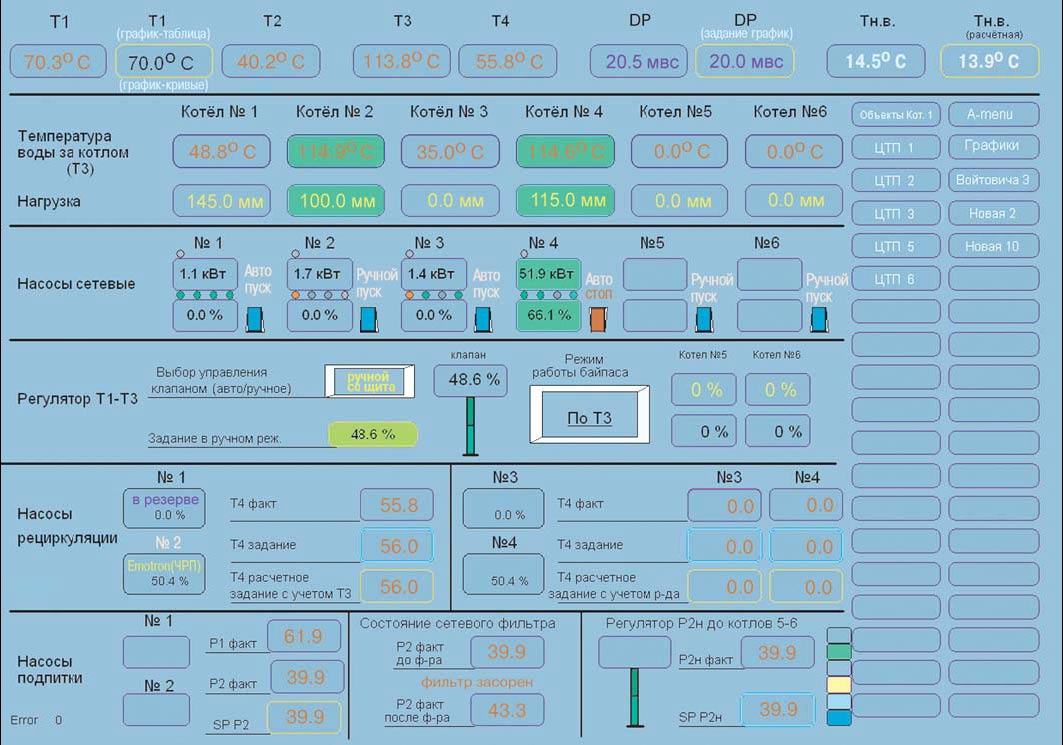Screen dimensions: 1063x745
Task: Click the T4 задание value 56.0 field
Action: [x=398, y=546]
